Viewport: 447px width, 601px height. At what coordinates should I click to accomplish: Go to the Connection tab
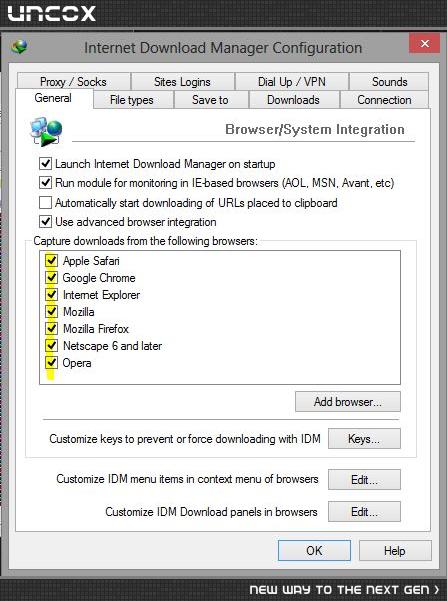tap(384, 100)
